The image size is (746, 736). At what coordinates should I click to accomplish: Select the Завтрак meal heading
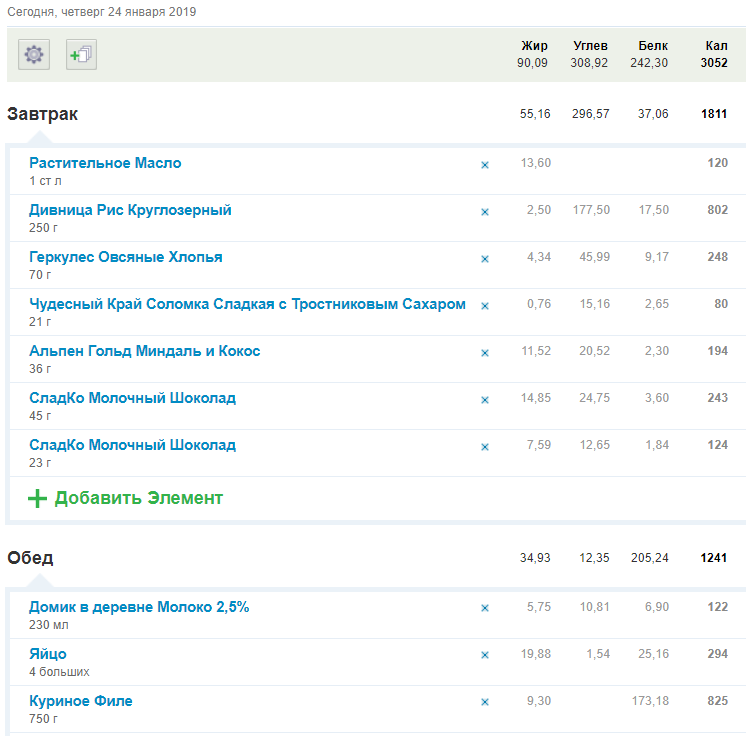pyautogui.click(x=42, y=114)
